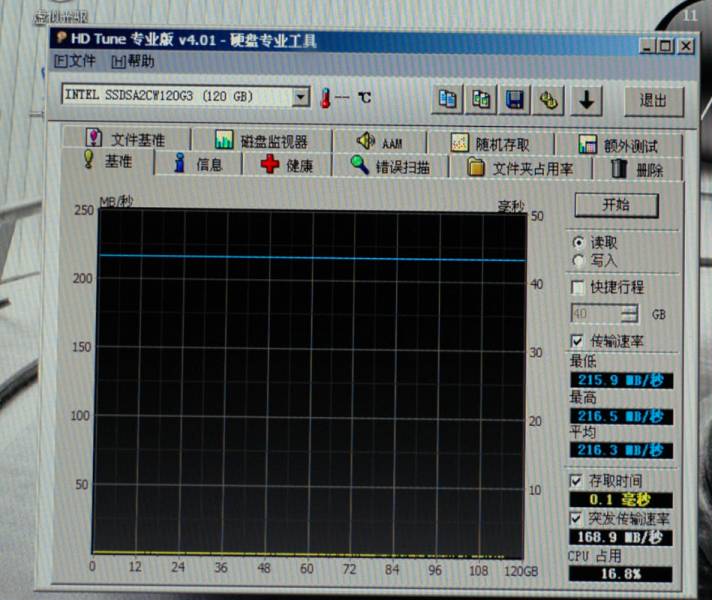Enable the 快捷行程 checkbox
Screen dimensions: 712x600
point(578,287)
